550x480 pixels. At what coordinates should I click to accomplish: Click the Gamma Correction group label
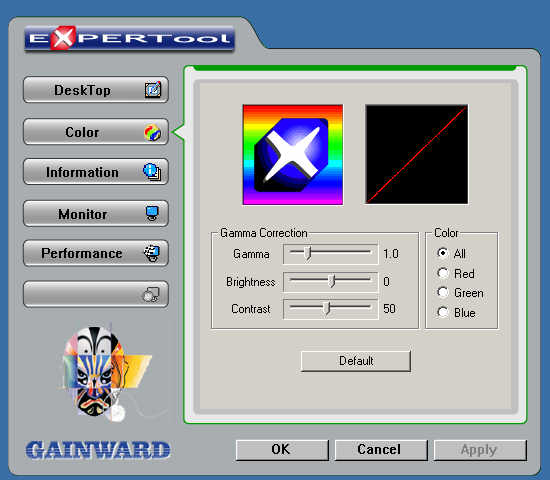point(263,233)
